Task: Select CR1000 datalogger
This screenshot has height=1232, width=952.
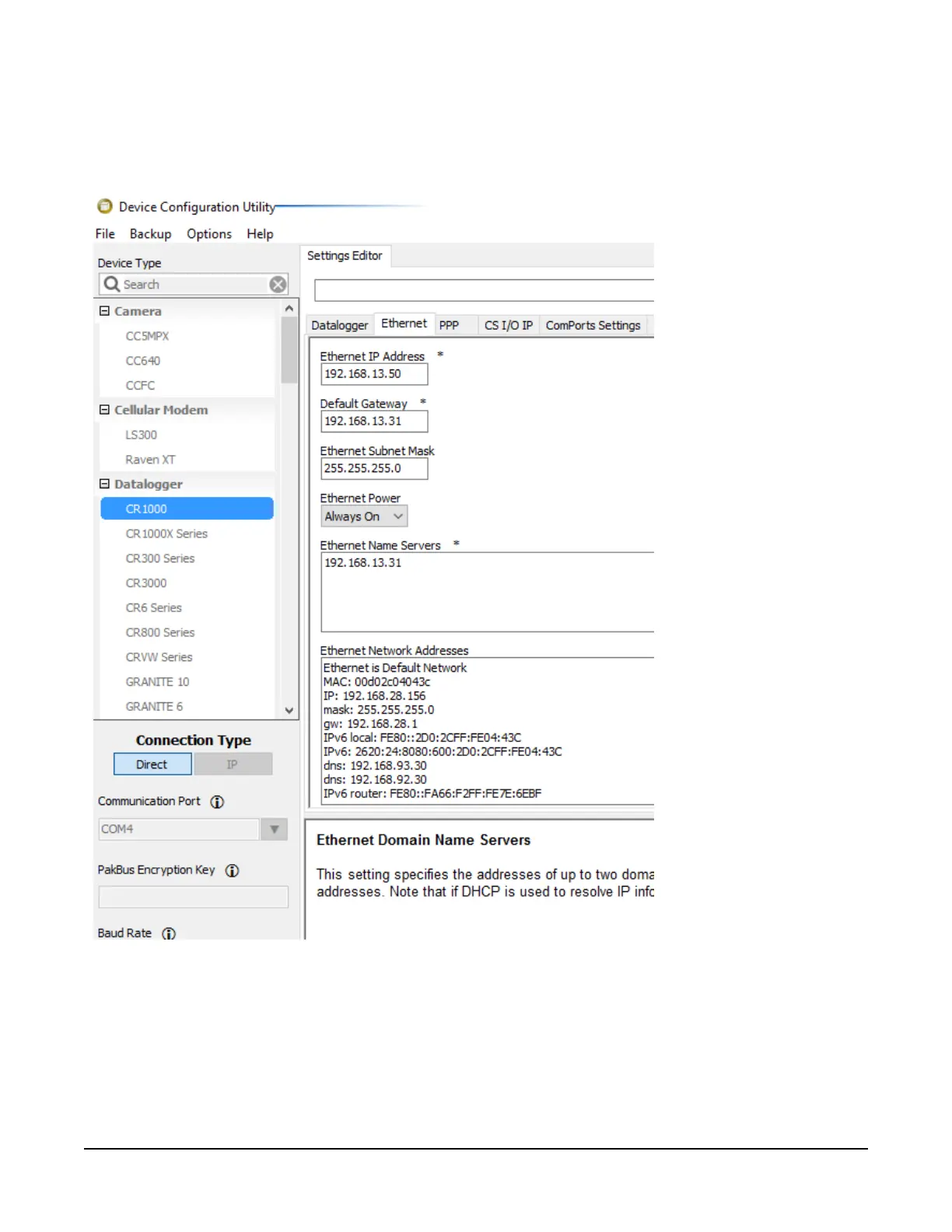Action: tap(187, 509)
